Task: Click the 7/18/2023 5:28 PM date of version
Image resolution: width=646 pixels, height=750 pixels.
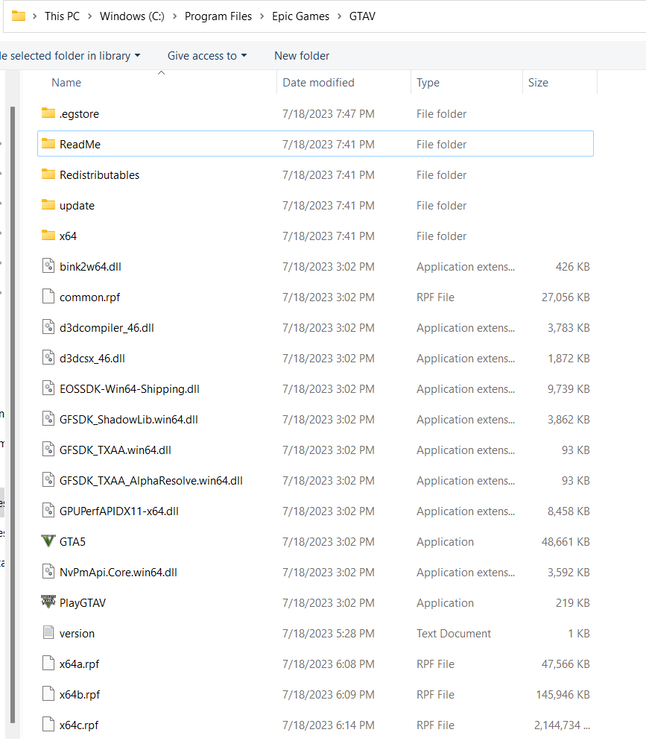Action: click(x=328, y=633)
